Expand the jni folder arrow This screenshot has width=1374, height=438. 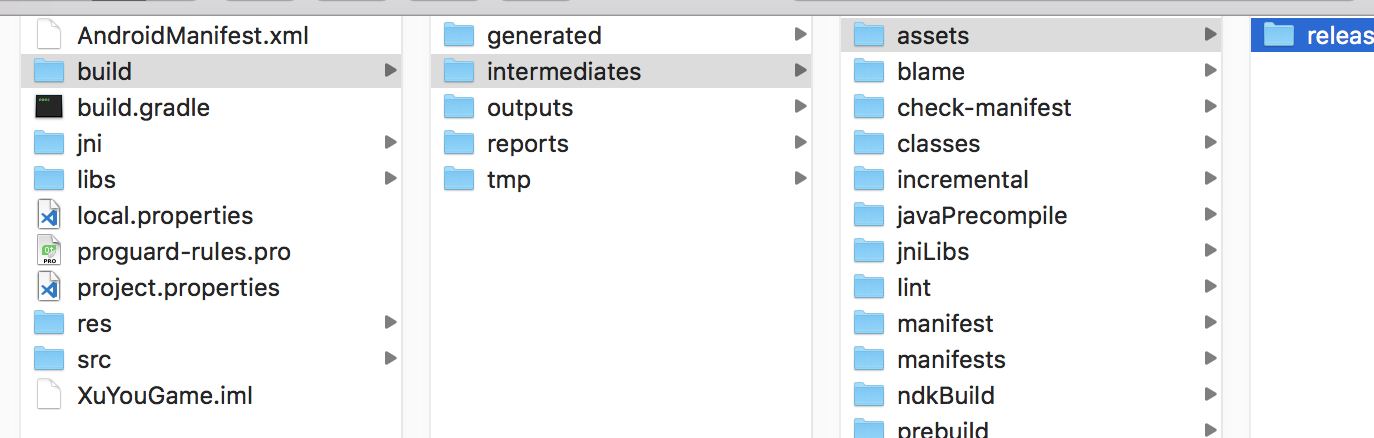click(x=390, y=143)
